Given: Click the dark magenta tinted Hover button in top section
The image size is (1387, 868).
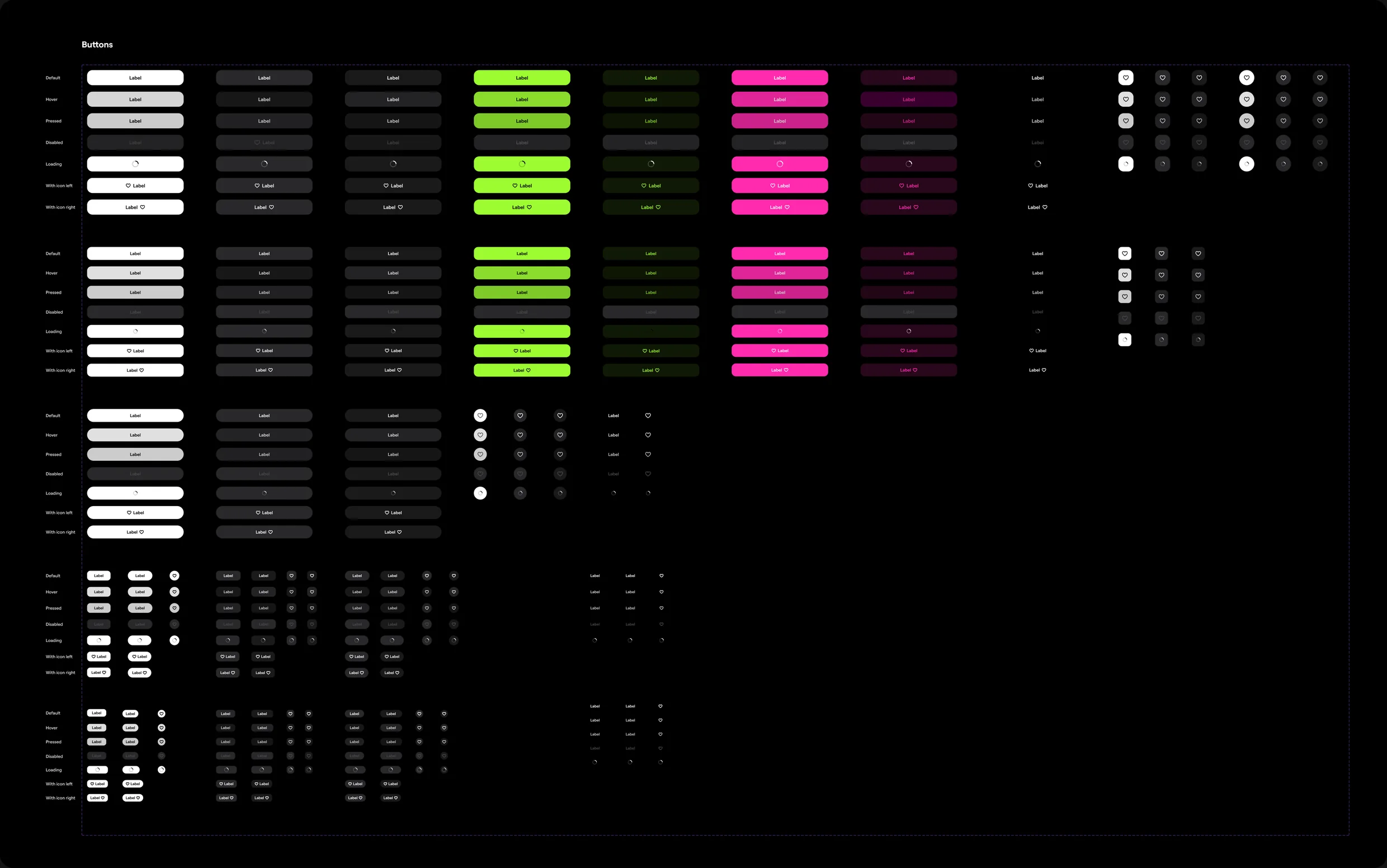Looking at the screenshot, I should pyautogui.click(x=908, y=100).
